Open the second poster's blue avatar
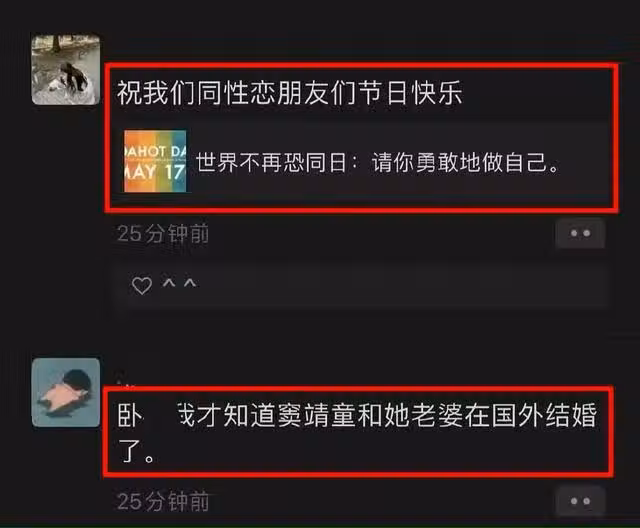Image resolution: width=640 pixels, height=528 pixels. click(66, 393)
